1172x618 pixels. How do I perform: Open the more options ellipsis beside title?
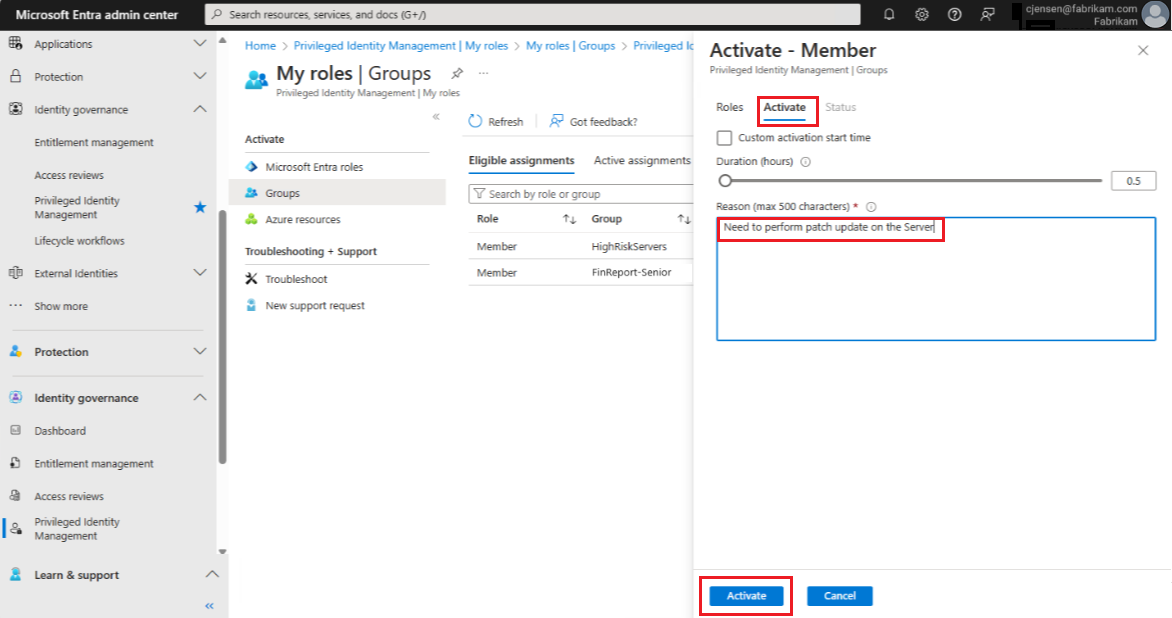coord(484,73)
